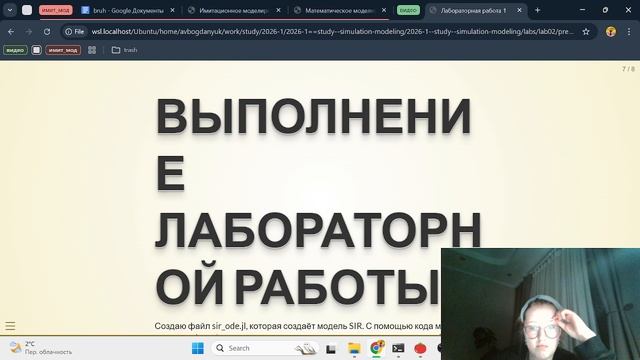Click the white square bookmark icon

(x=36, y=50)
